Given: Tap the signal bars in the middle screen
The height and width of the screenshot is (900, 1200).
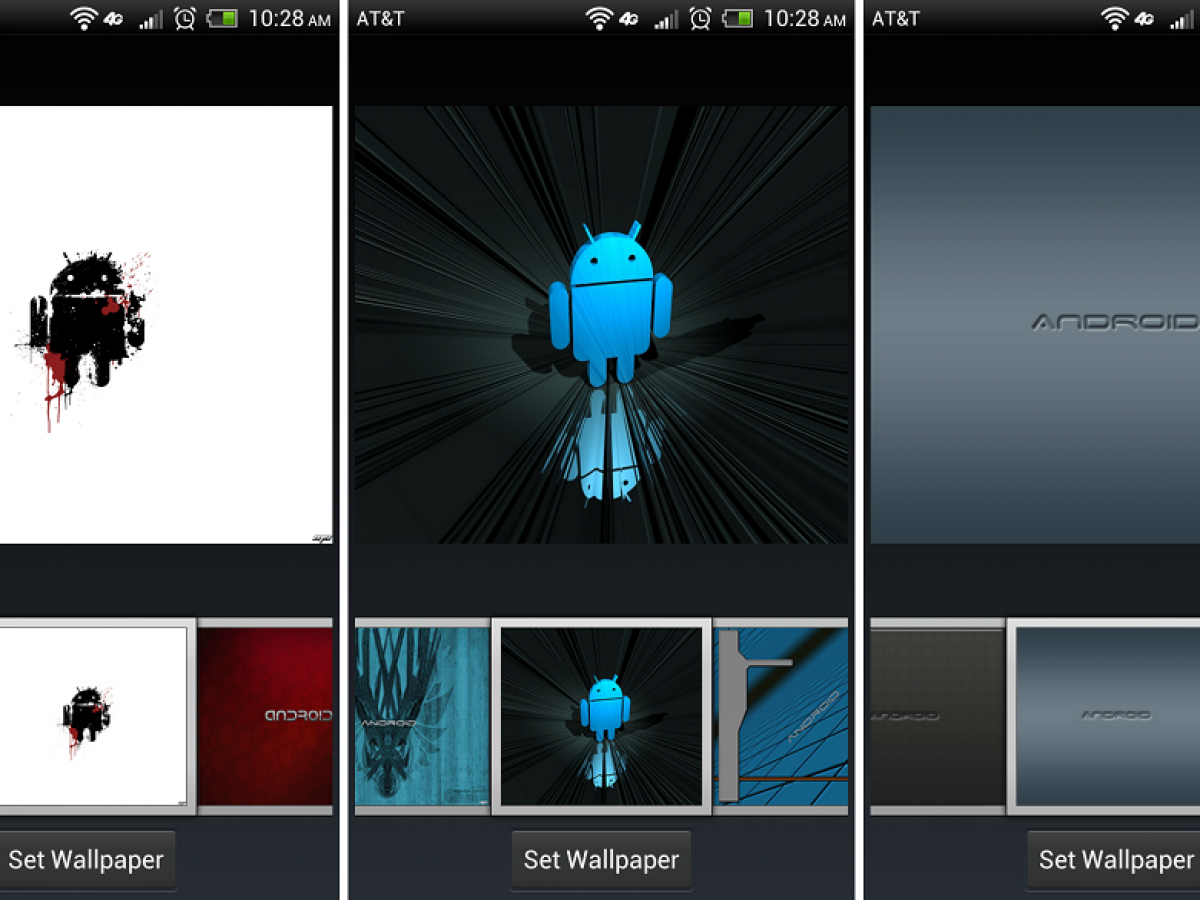Looking at the screenshot, I should (x=665, y=19).
